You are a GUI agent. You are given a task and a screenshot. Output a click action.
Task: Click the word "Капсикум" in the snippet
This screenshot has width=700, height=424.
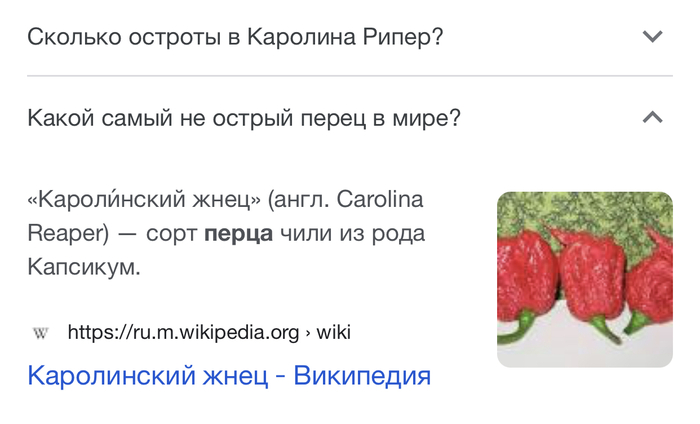84,268
